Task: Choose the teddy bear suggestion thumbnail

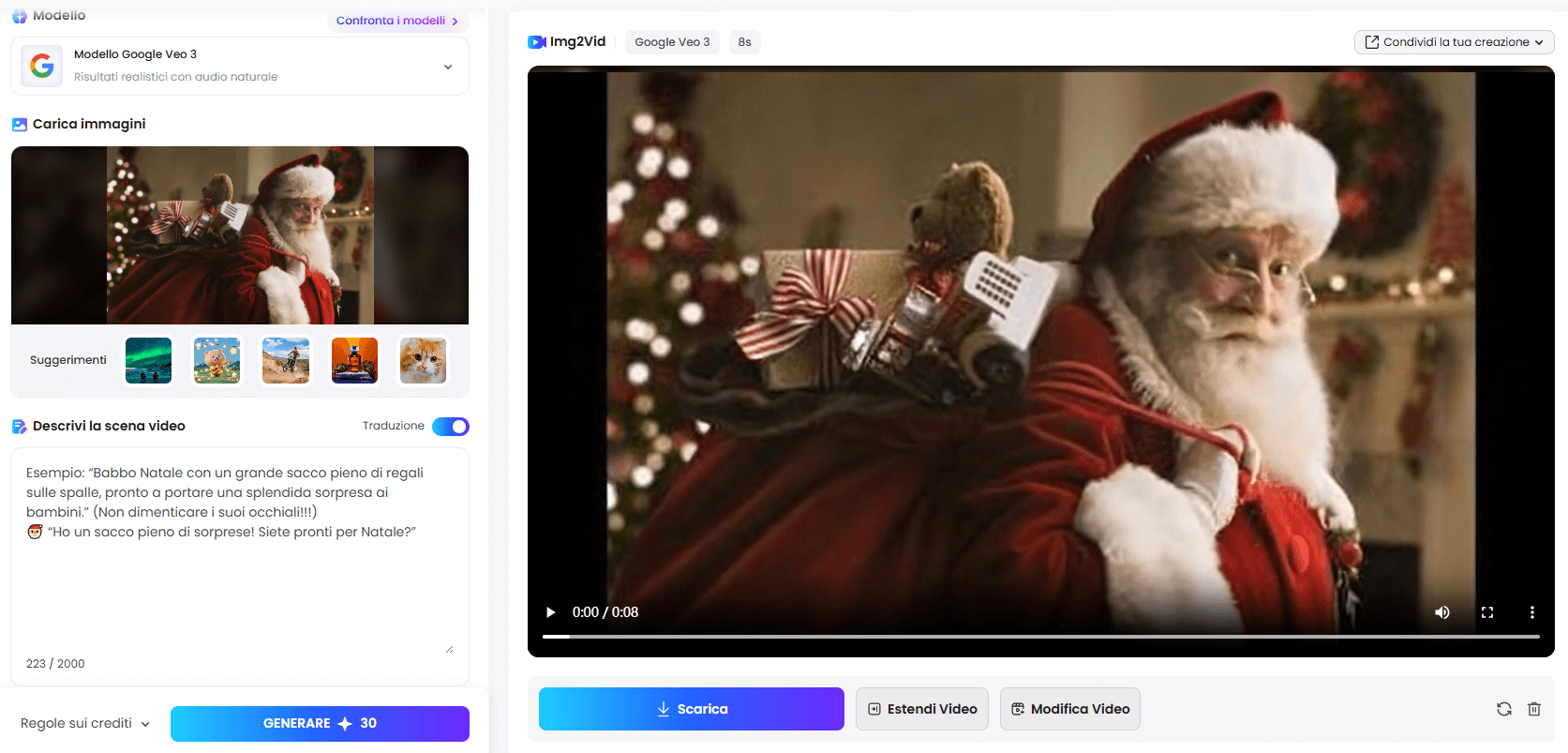Action: click(x=217, y=360)
